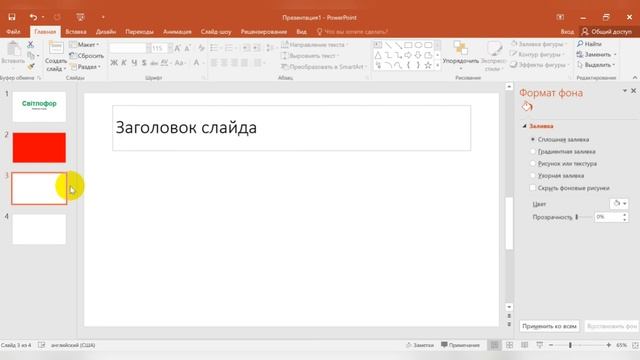Select the star shape in shapes gallery

428,65
